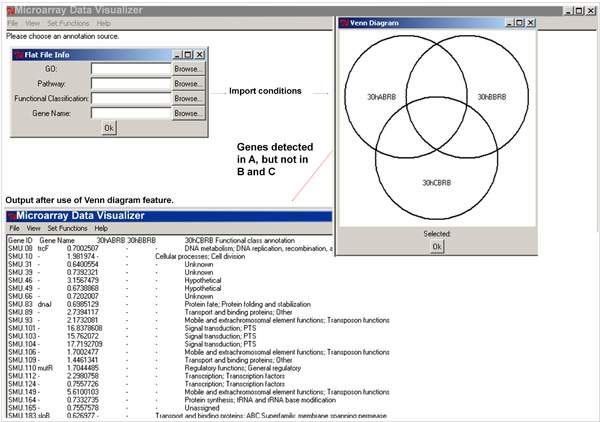Click the Flat File Info title bar icon
The height and width of the screenshot is (422, 600).
(17, 54)
